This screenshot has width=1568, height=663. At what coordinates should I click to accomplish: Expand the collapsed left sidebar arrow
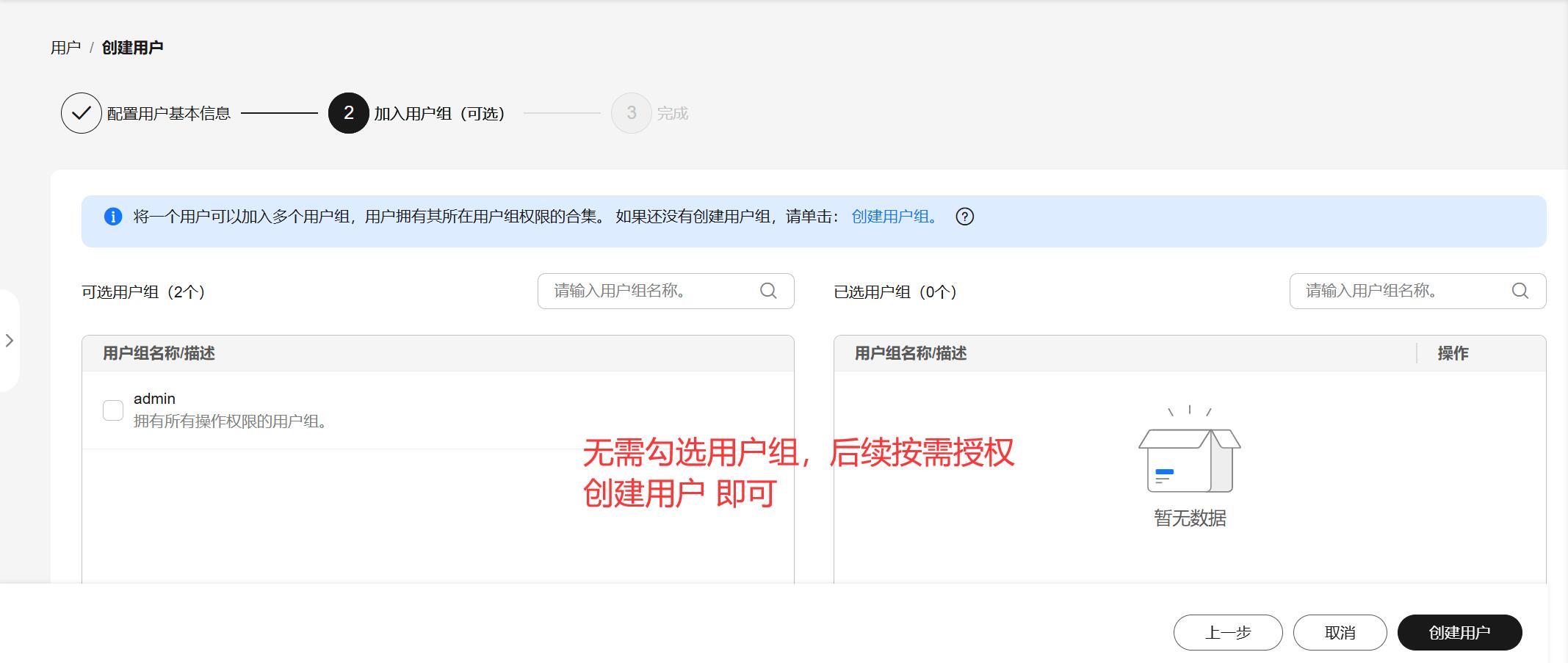10,341
